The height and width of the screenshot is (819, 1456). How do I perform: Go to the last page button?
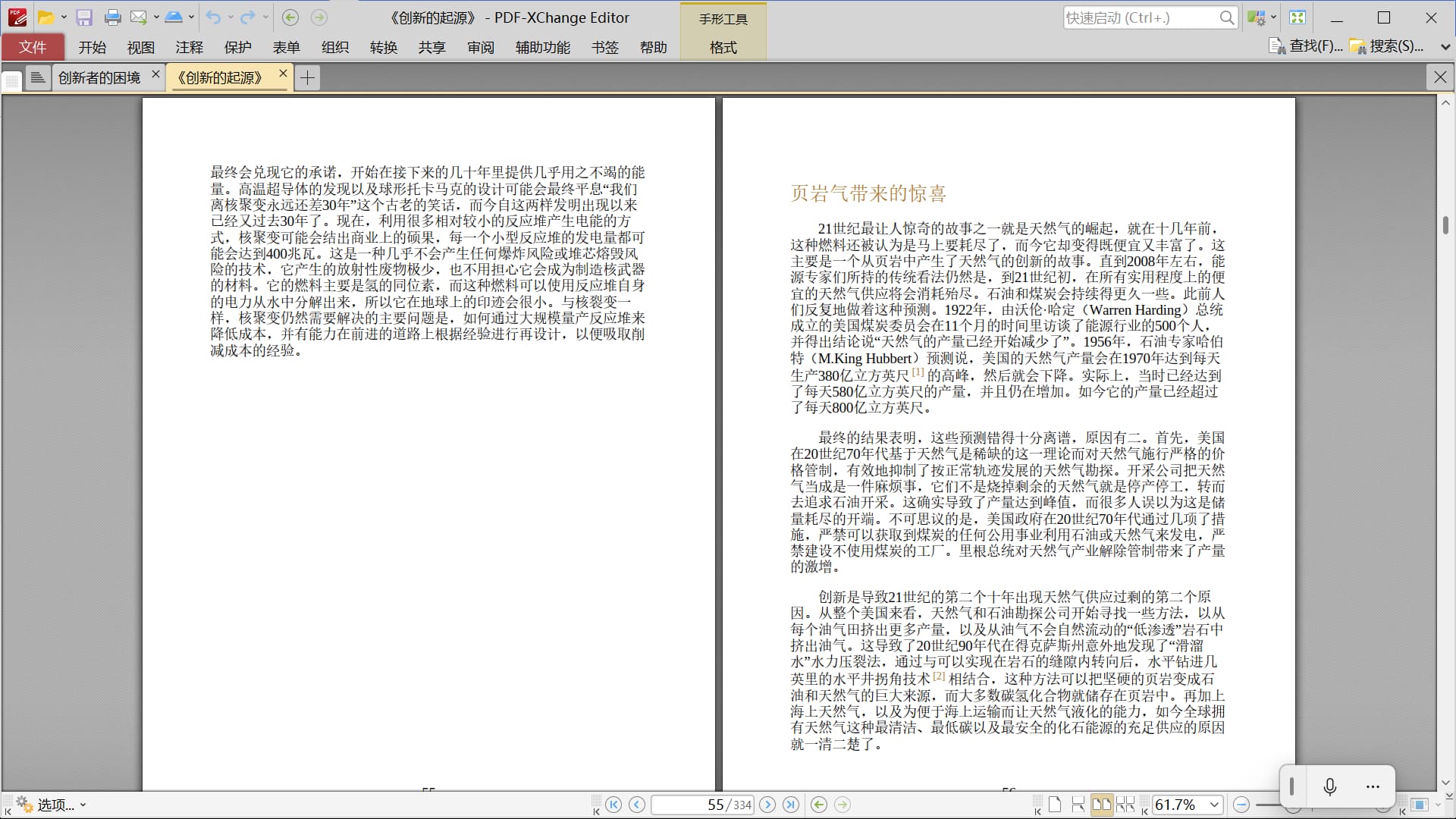click(x=791, y=805)
